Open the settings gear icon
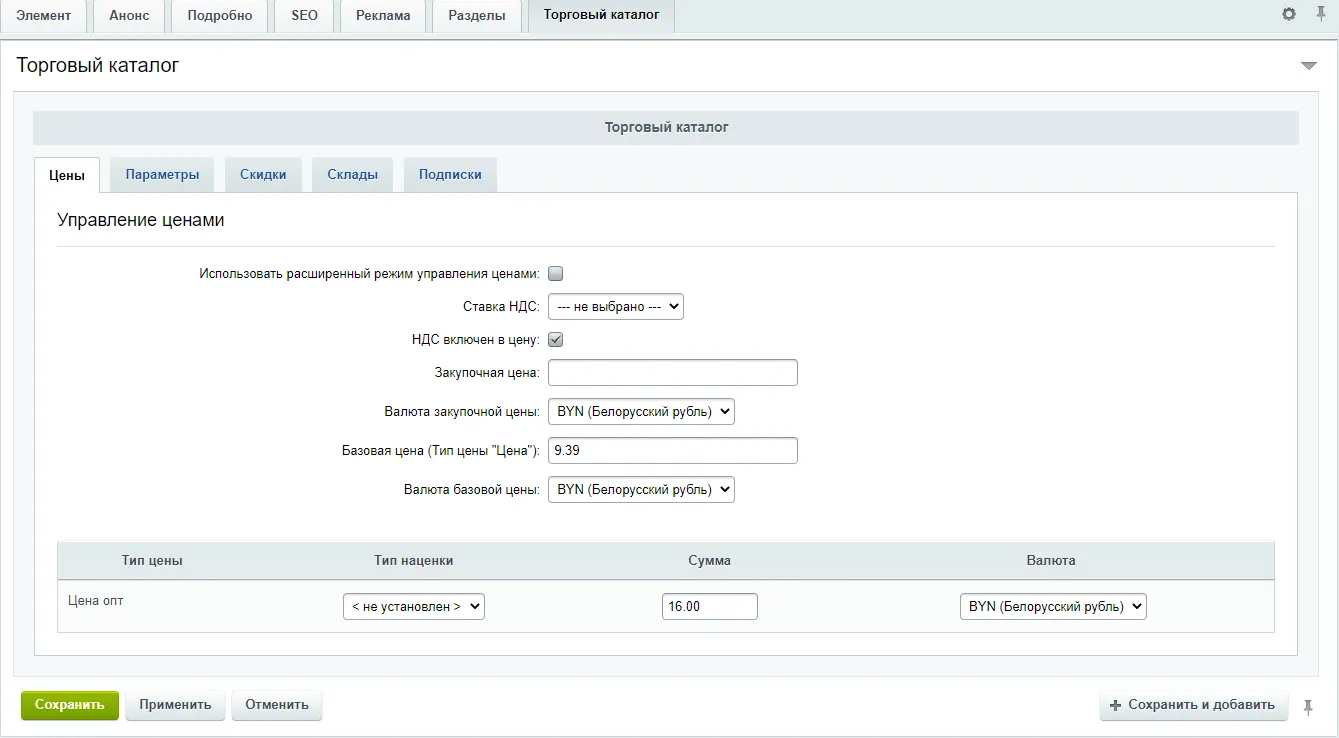1339x738 pixels. point(1289,14)
